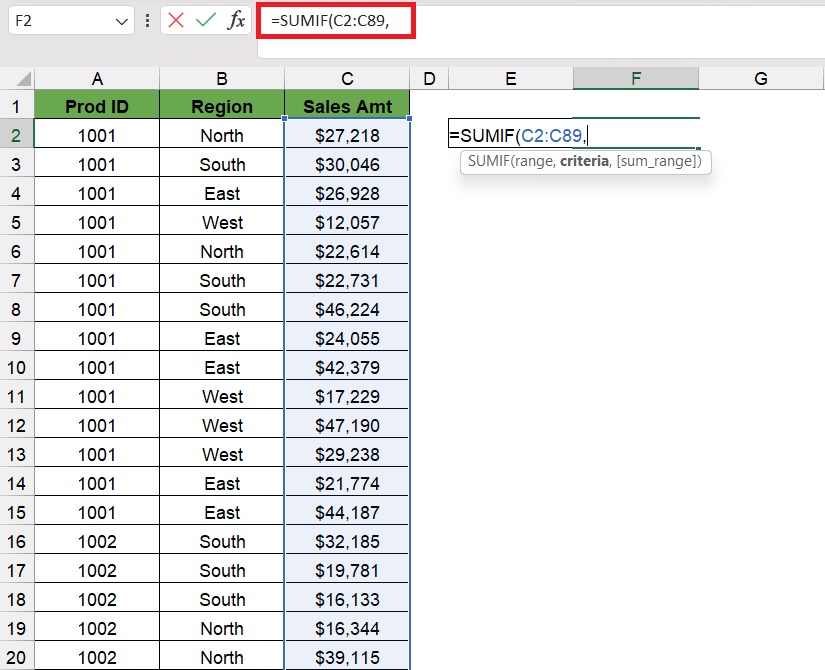Click the three-dot handle beside Name Box

(147, 21)
